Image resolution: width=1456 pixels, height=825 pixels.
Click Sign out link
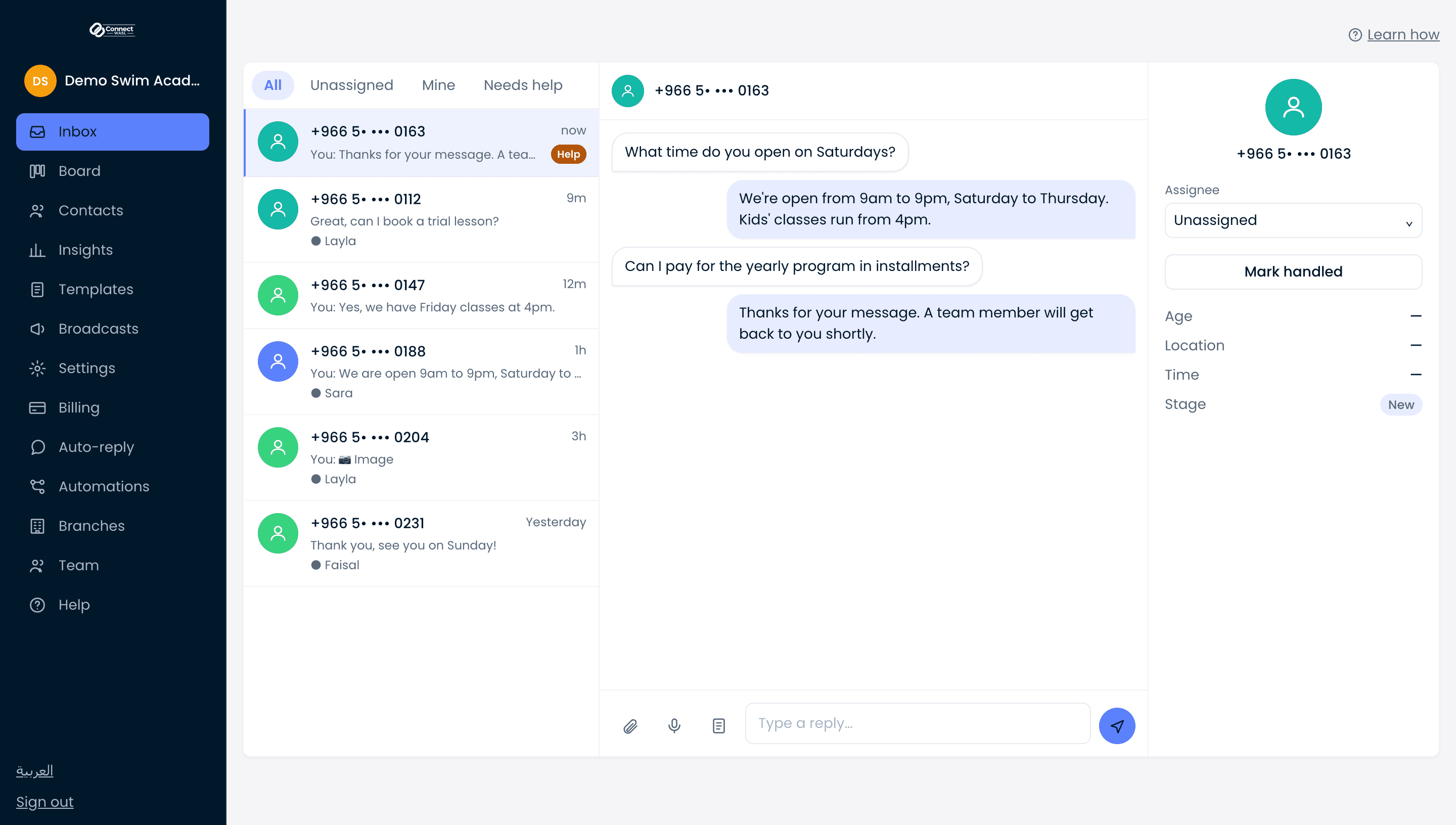[45, 802]
